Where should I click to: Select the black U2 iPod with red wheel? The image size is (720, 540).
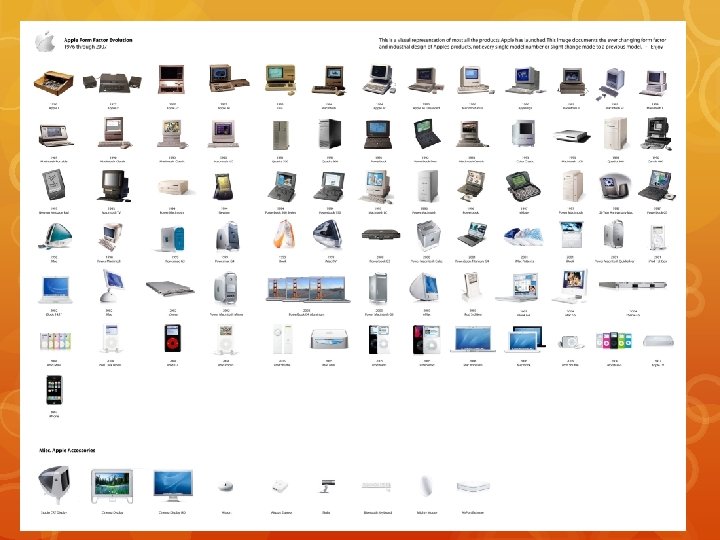[x=172, y=338]
